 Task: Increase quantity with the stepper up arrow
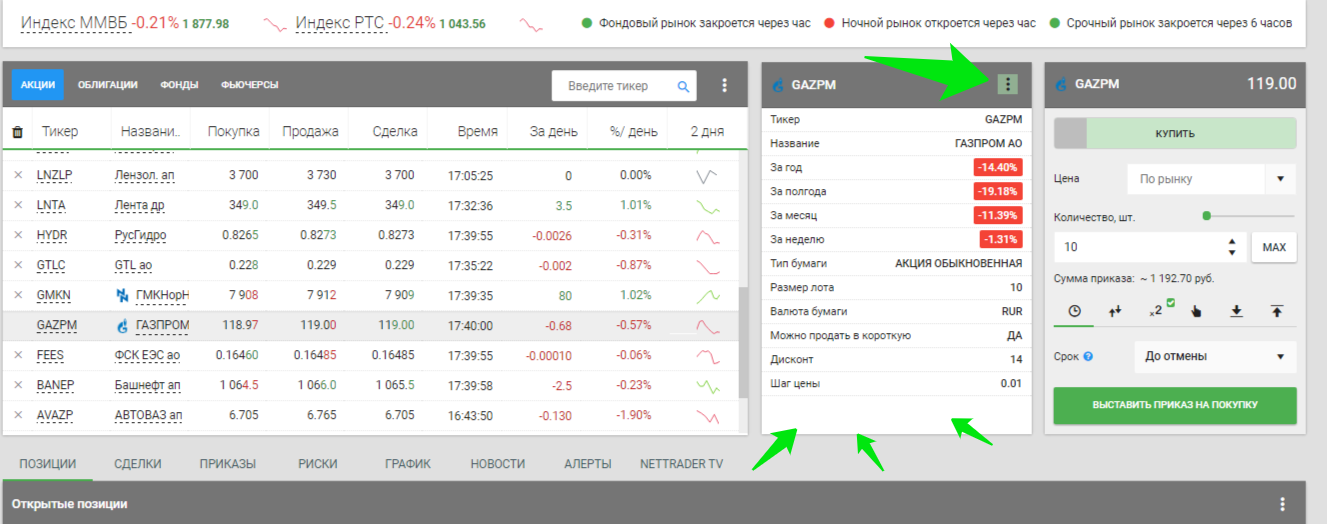(x=1231, y=241)
